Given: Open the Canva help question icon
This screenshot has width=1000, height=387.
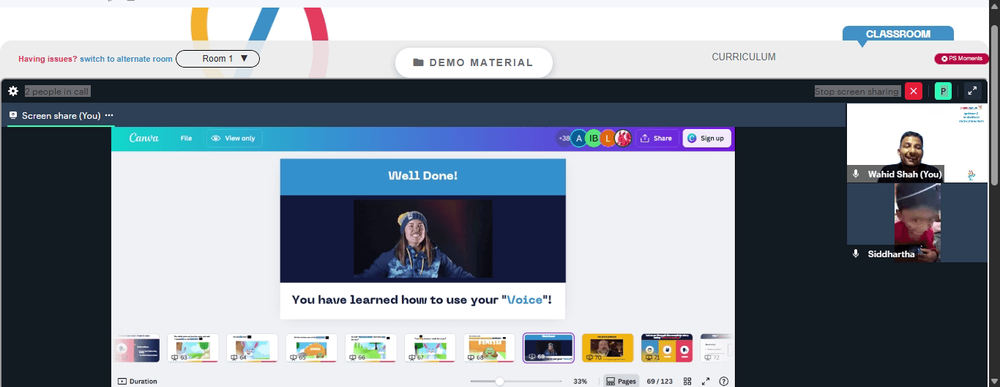Looking at the screenshot, I should (723, 381).
